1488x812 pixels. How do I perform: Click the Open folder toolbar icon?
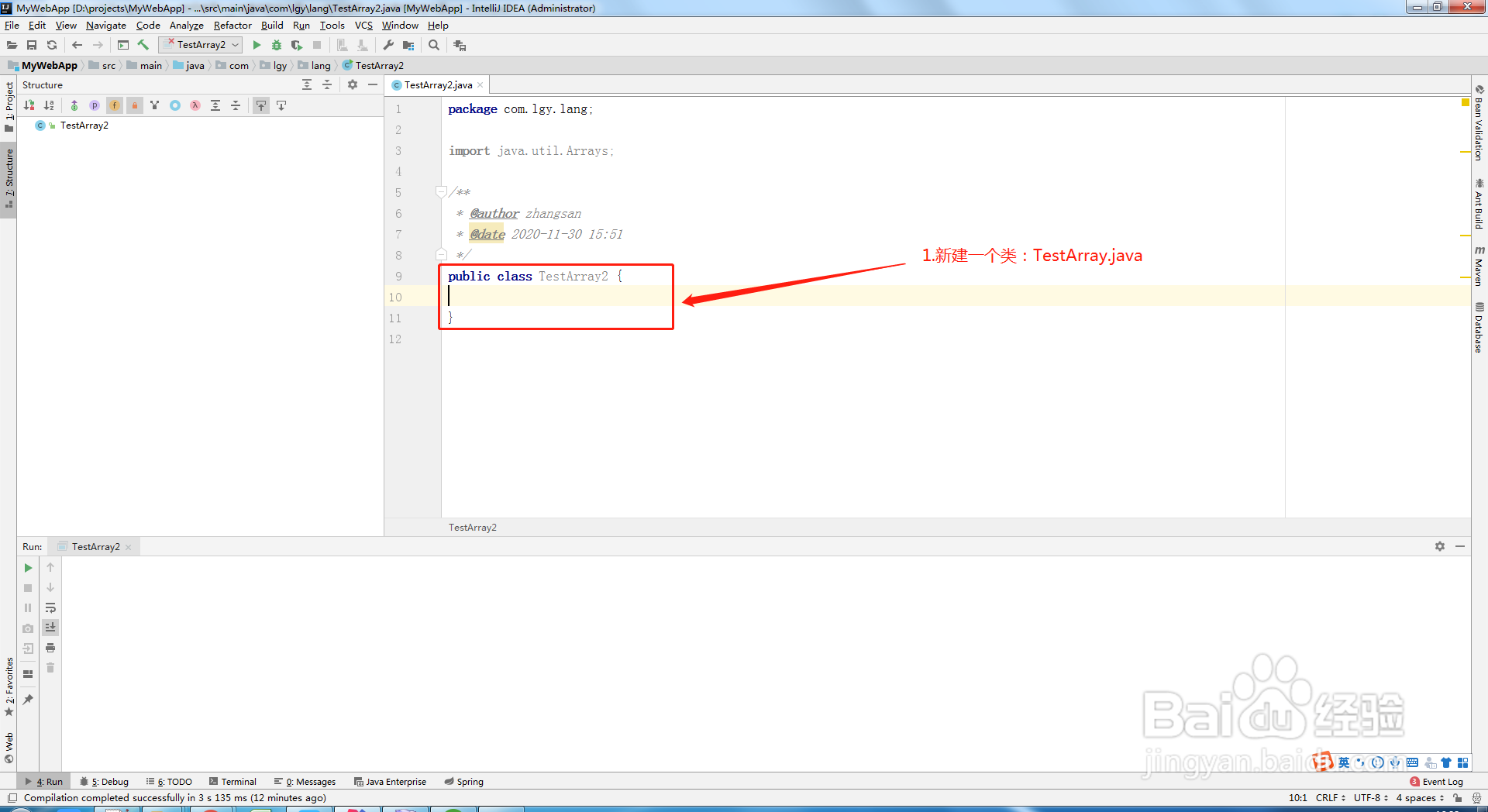click(x=12, y=45)
